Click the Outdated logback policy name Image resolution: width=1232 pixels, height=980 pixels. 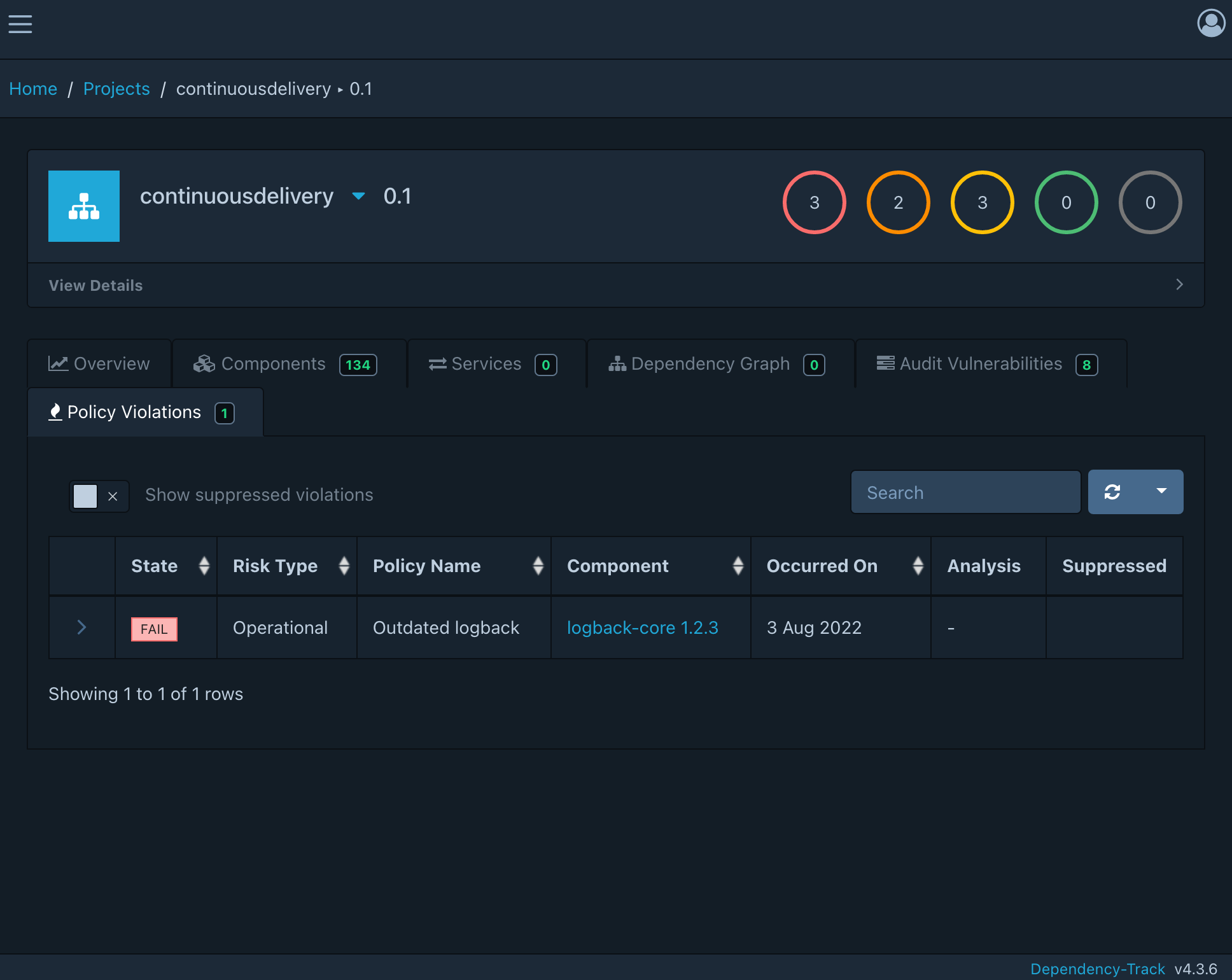446,627
